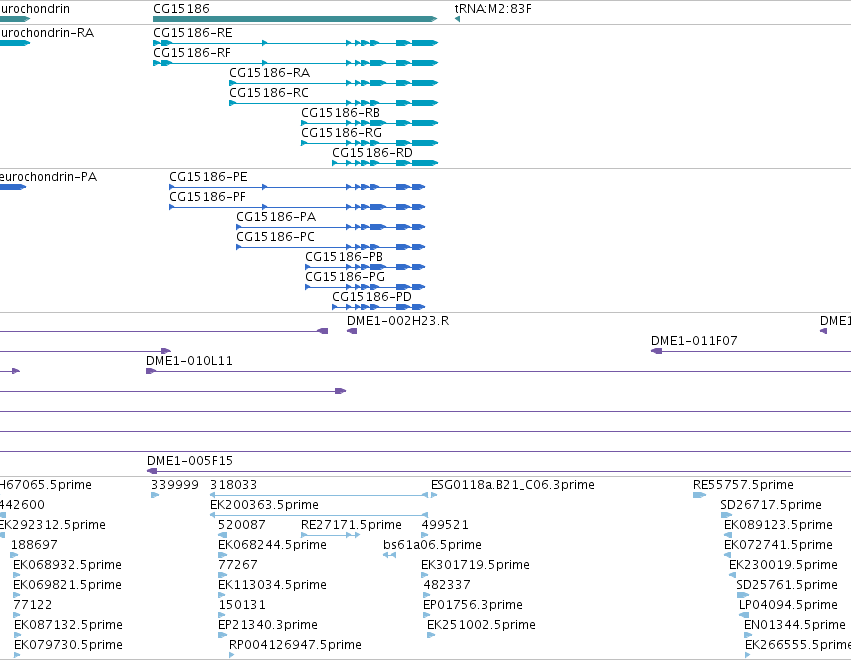Select EK087132.5prime EST
The height and width of the screenshot is (660, 851).
[68, 626]
